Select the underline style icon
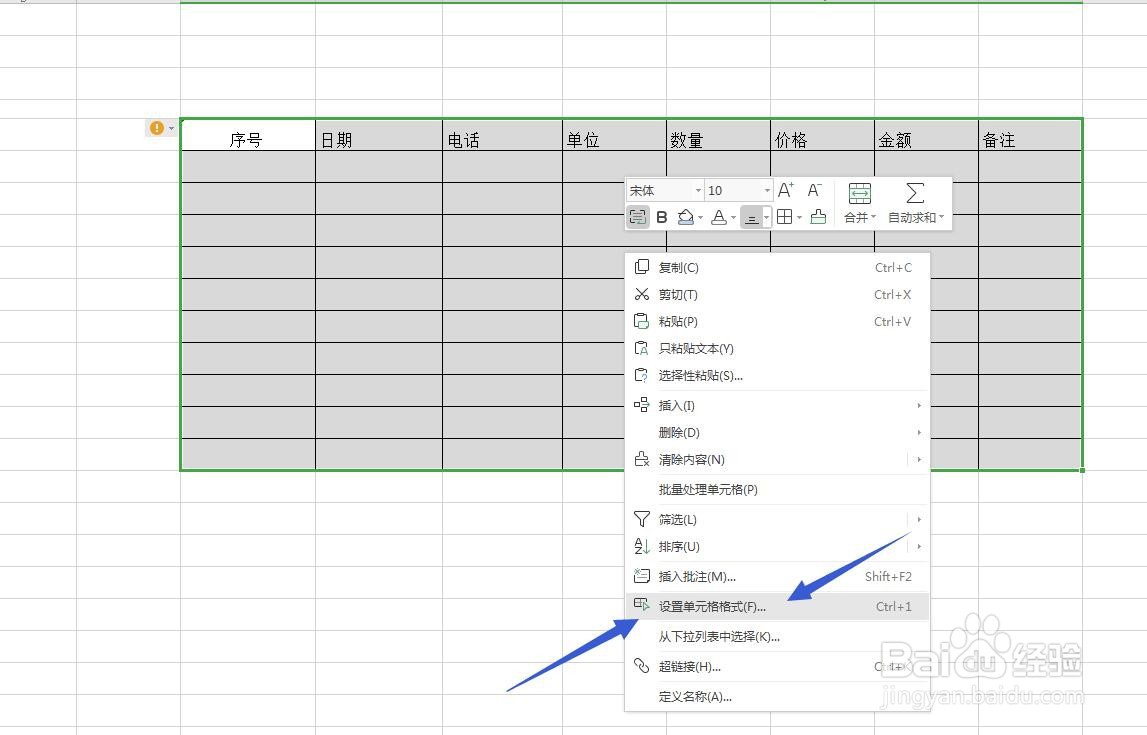Image resolution: width=1147 pixels, height=735 pixels. [754, 217]
